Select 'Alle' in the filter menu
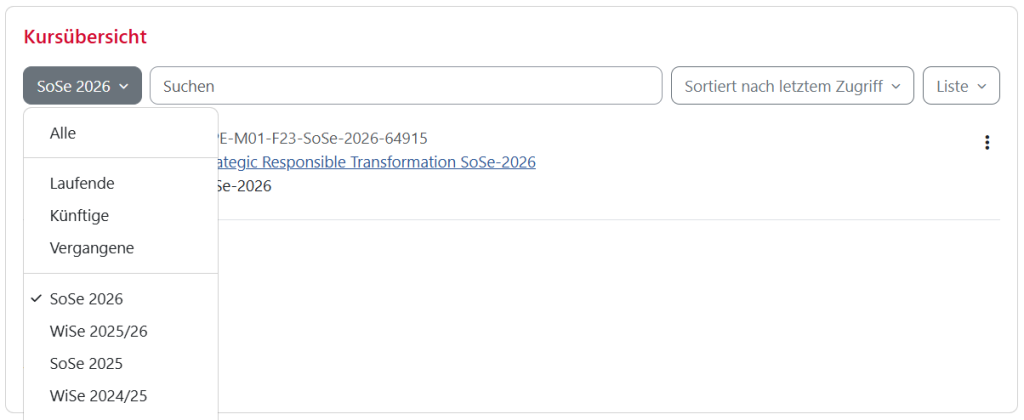The width and height of the screenshot is (1024, 420). coord(63,133)
